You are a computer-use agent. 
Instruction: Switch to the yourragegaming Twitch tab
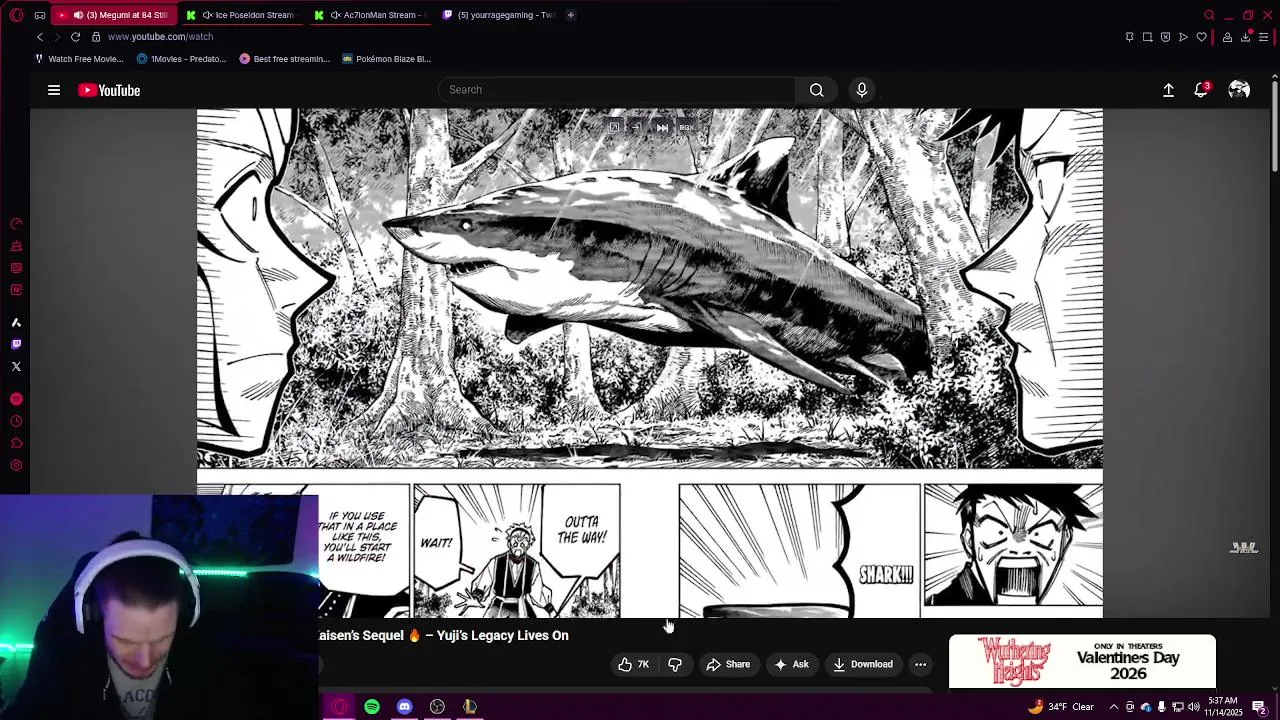500,15
